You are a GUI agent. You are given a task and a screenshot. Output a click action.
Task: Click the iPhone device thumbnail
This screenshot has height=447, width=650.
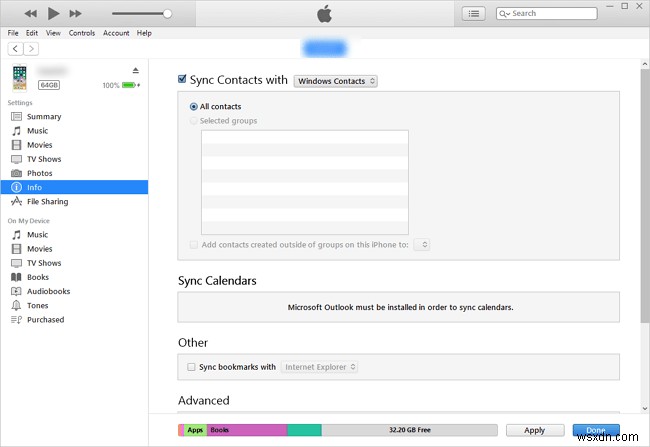pyautogui.click(x=19, y=78)
